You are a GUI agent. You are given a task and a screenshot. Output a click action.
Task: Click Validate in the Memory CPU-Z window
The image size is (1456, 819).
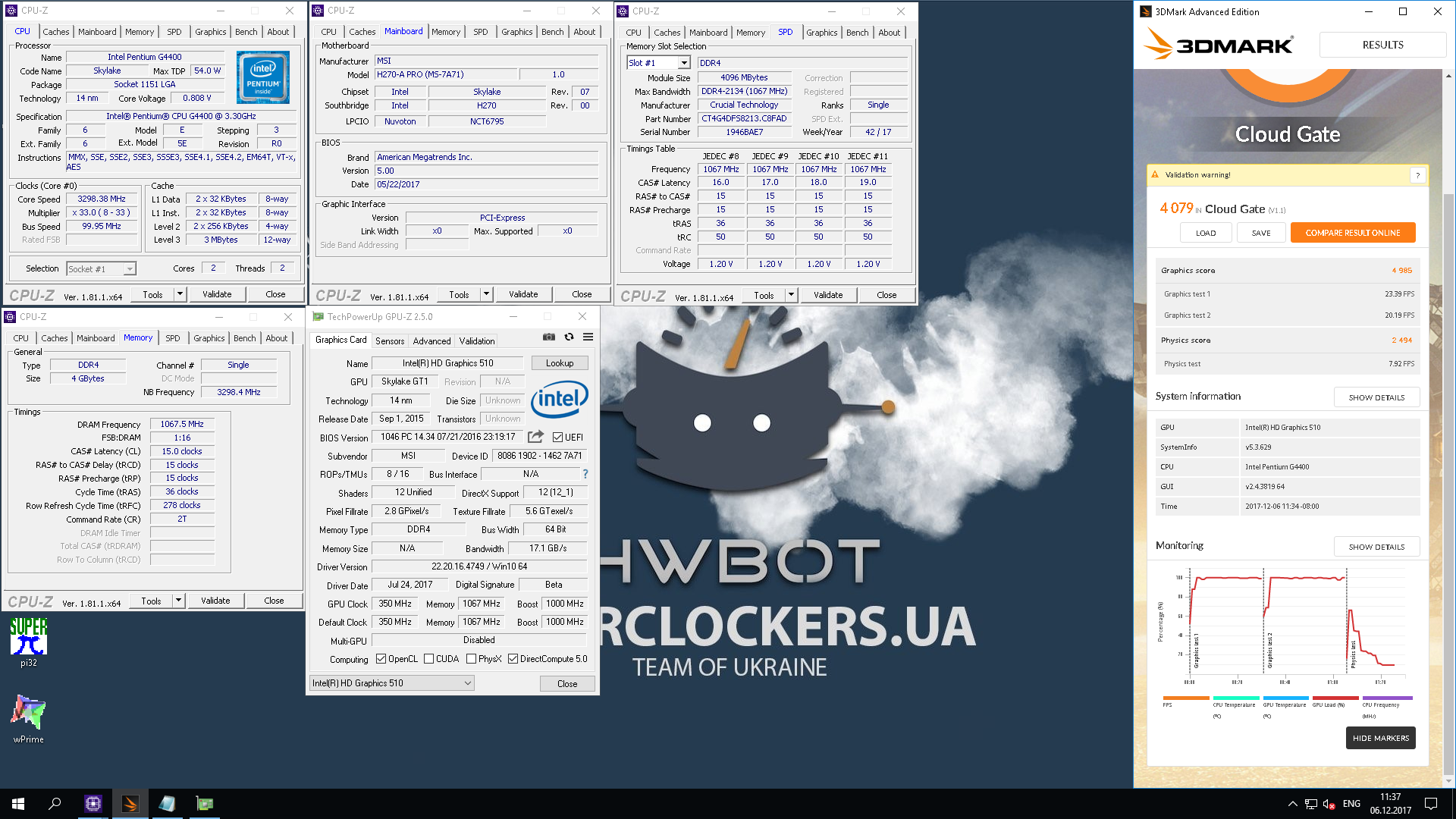click(215, 601)
